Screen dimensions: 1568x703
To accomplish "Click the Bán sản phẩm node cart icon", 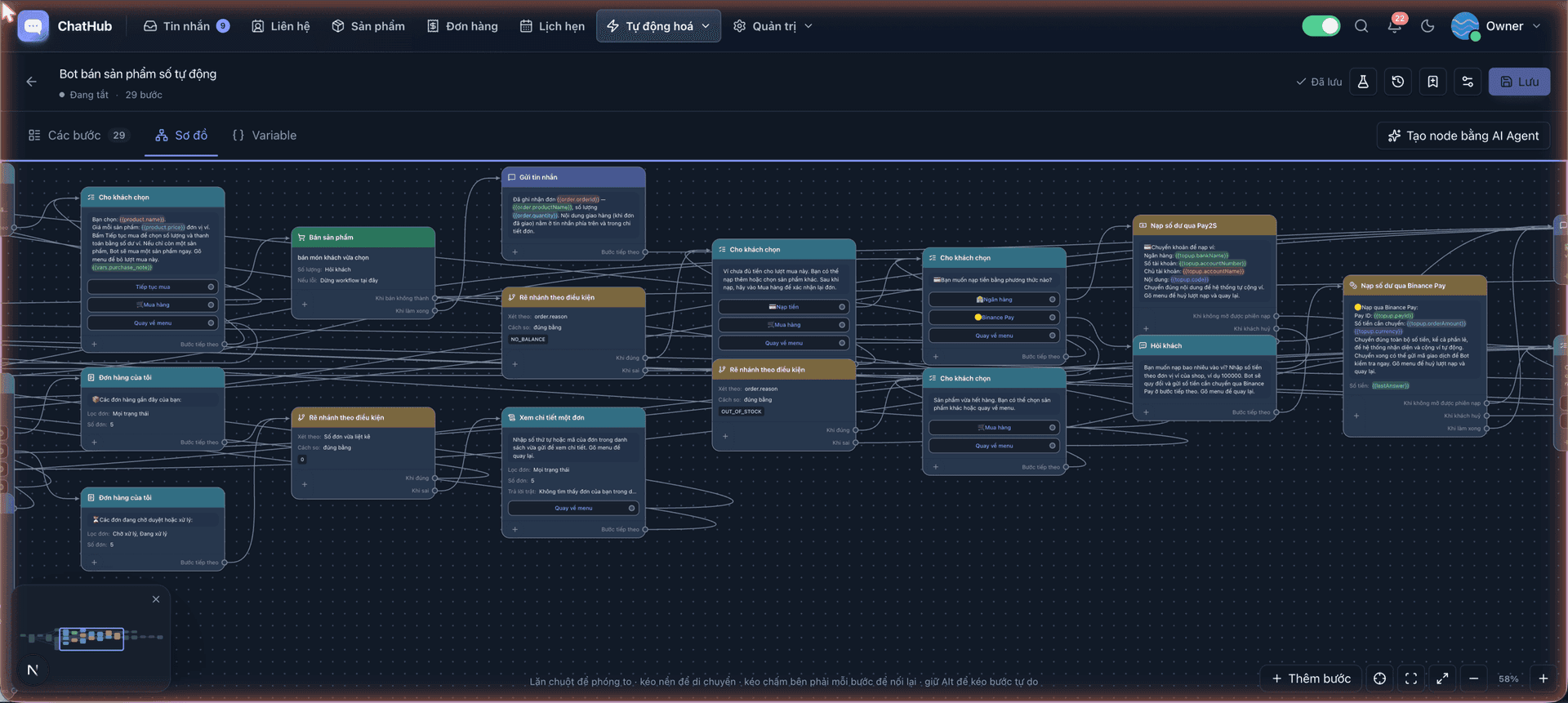I will [x=301, y=238].
